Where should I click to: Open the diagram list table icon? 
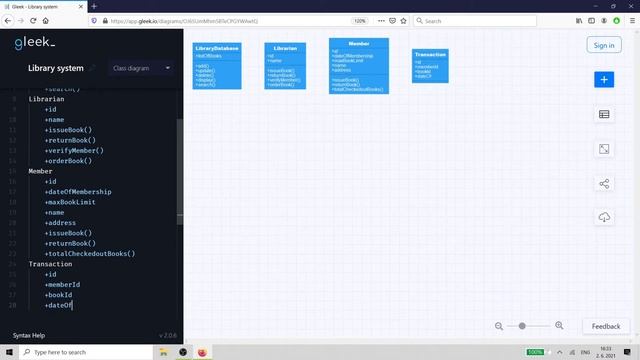[x=604, y=114]
